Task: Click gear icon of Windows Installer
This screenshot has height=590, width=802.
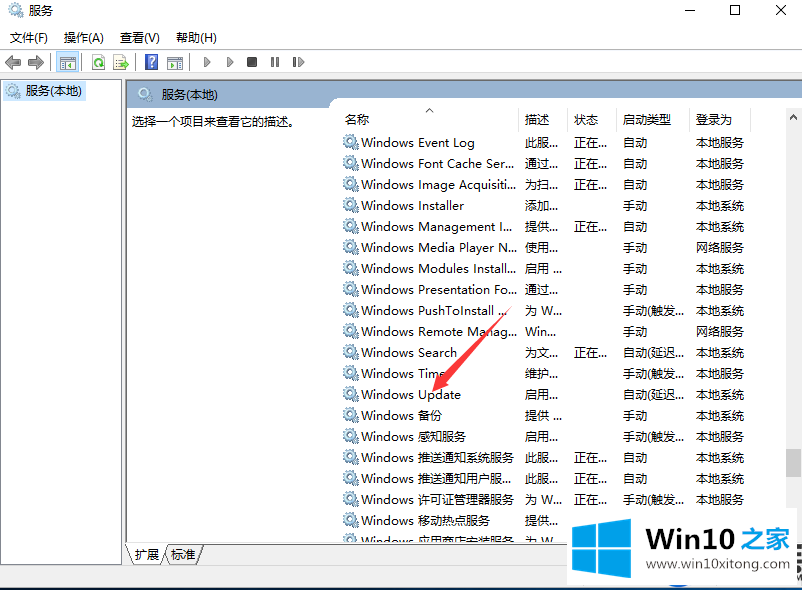Action: coord(350,205)
